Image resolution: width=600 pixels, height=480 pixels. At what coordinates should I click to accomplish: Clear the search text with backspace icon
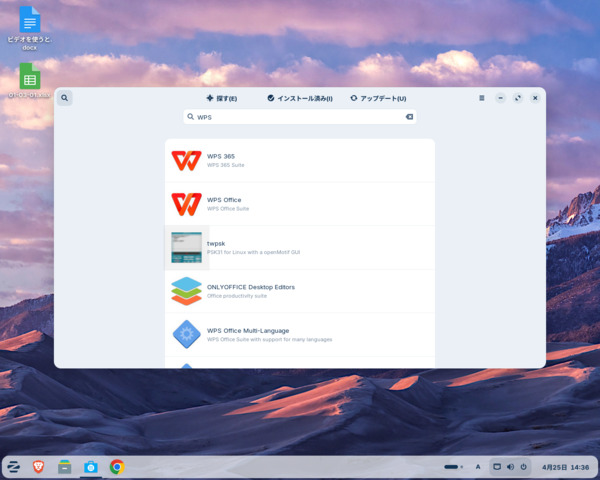click(409, 117)
